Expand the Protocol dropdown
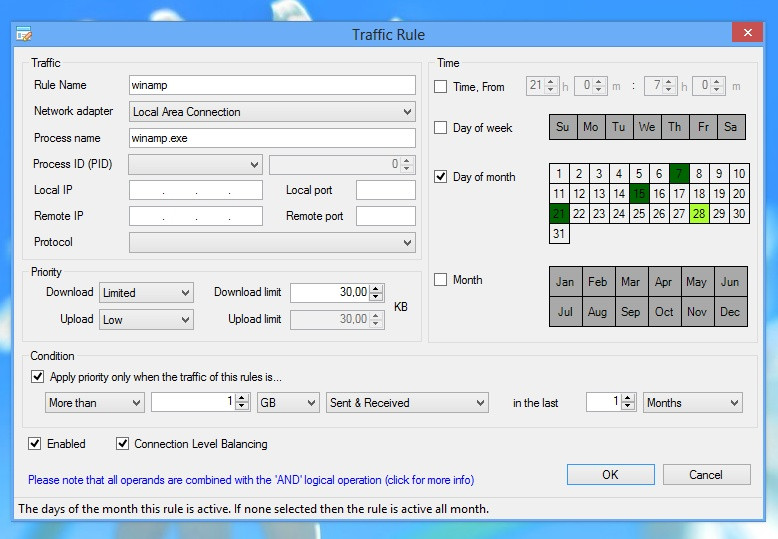The width and height of the screenshot is (778, 539). [x=272, y=243]
